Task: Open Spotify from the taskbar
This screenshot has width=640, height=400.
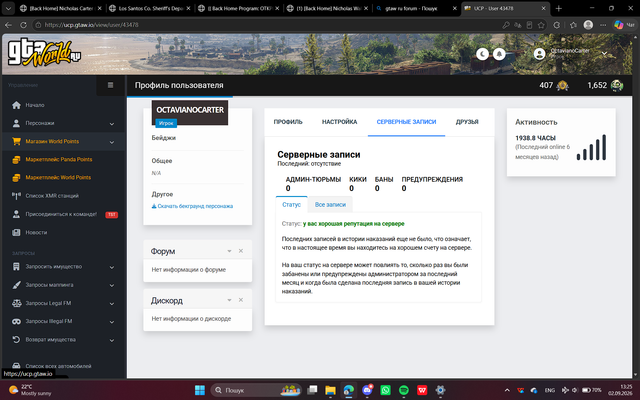Action: 404,390
